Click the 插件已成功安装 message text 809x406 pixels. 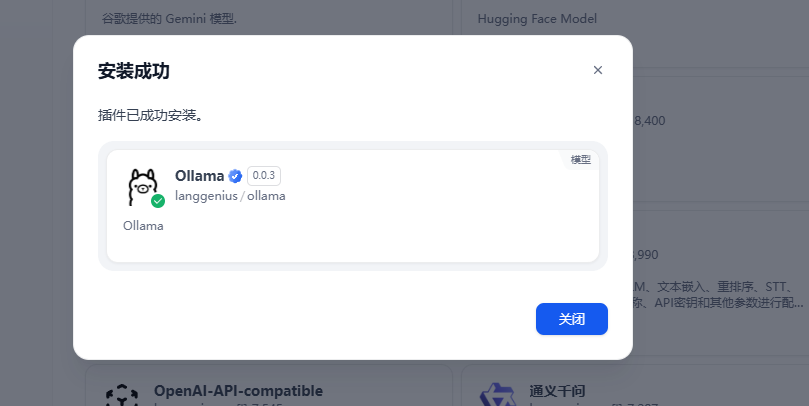(150, 115)
